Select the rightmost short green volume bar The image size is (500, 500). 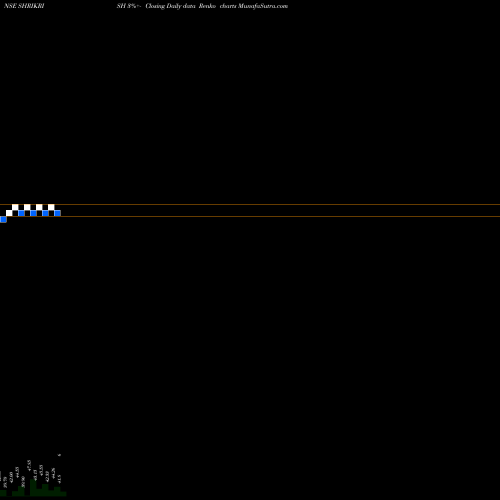[63, 494]
